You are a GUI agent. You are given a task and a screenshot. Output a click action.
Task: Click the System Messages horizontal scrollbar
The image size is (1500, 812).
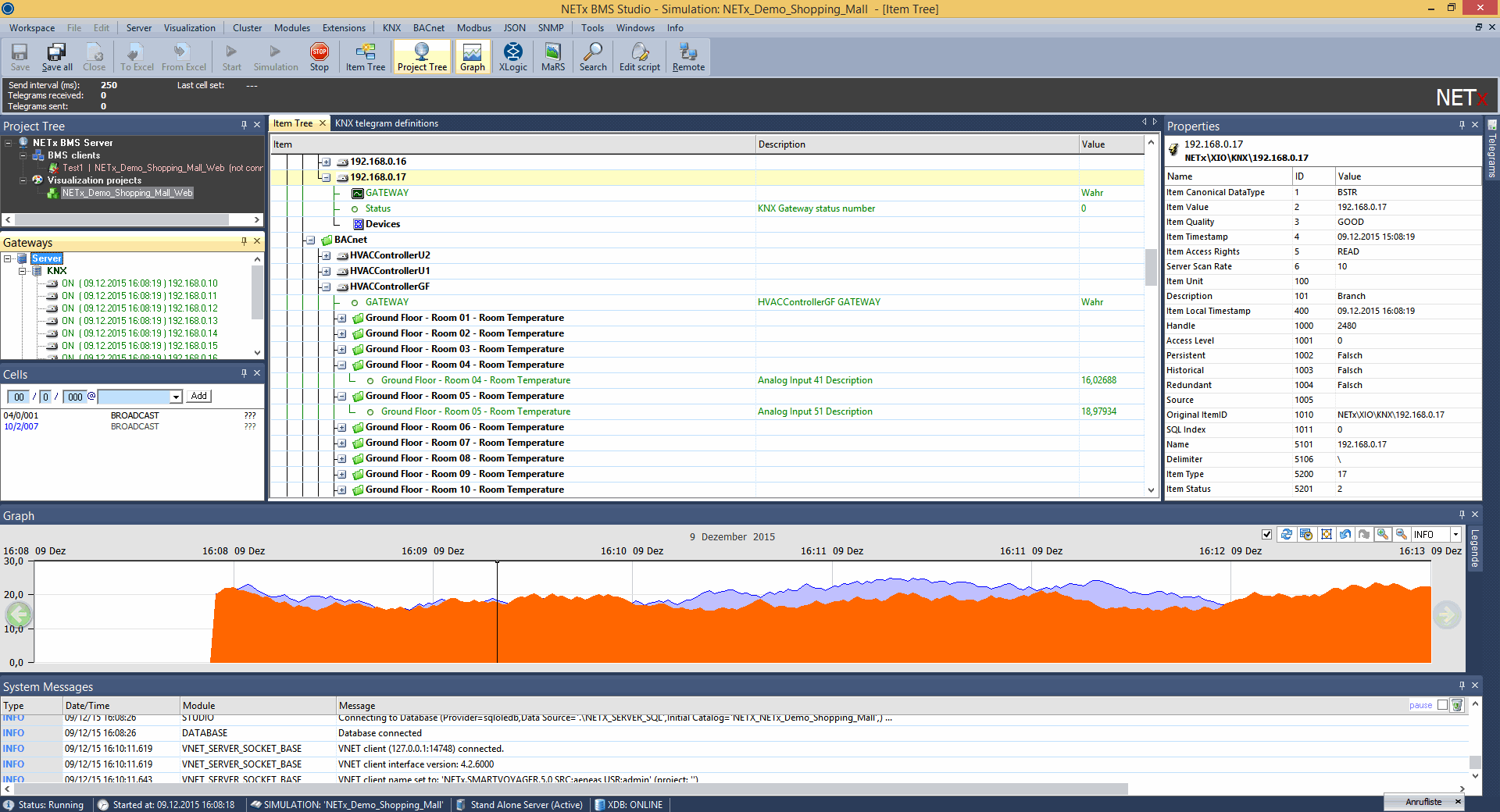(571, 789)
